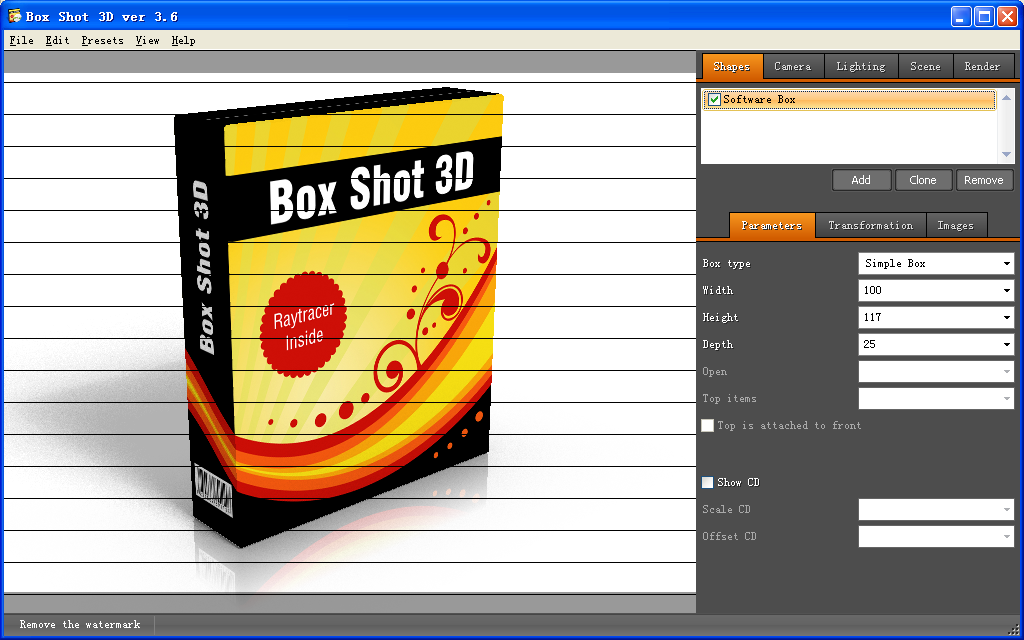1024x640 pixels.
Task: Open the Help menu
Action: pos(184,40)
